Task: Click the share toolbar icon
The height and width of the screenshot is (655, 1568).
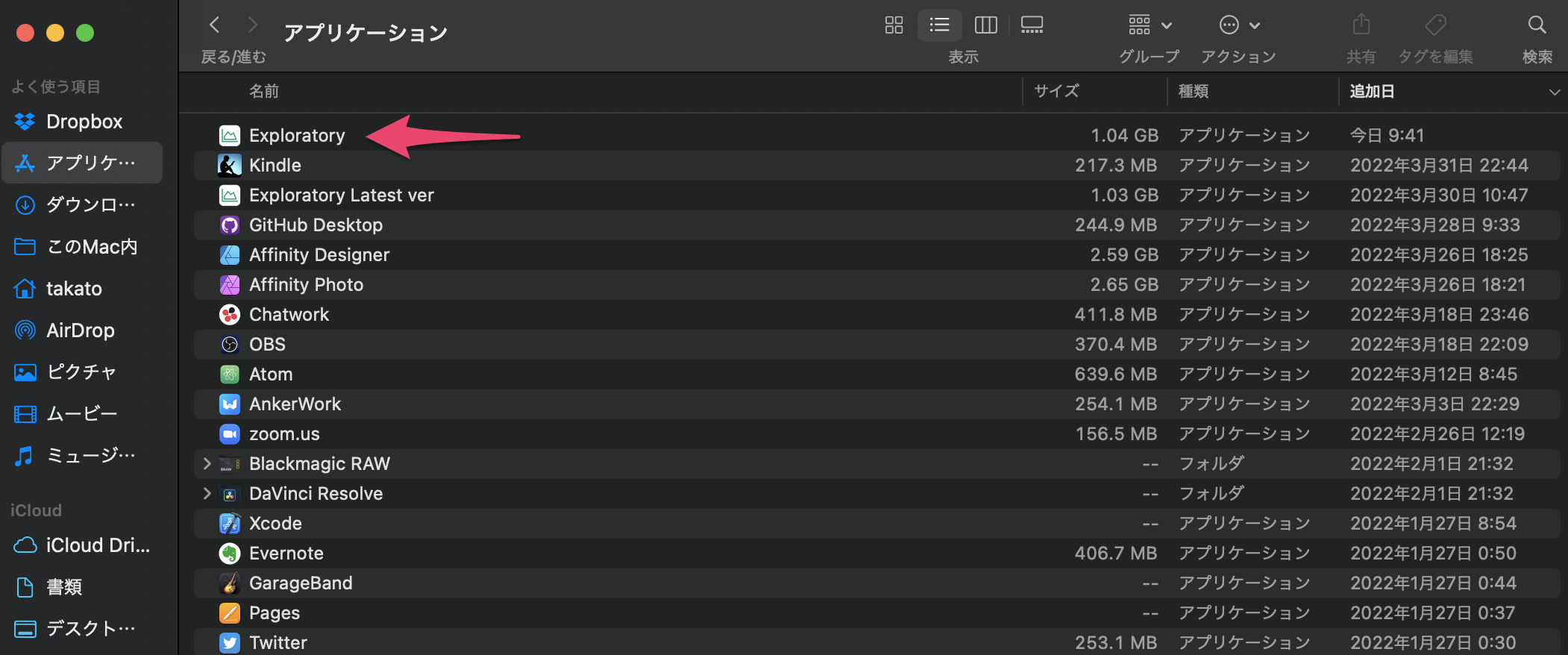Action: tap(1361, 25)
